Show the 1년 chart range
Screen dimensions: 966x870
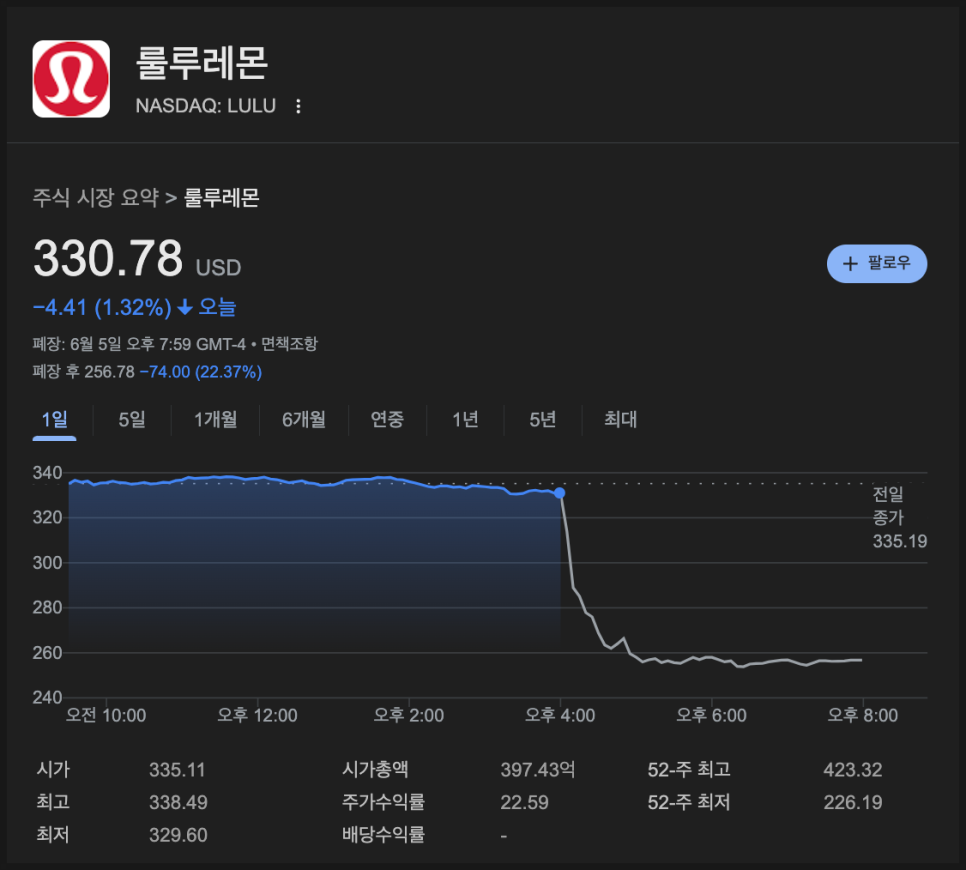pyautogui.click(x=465, y=420)
